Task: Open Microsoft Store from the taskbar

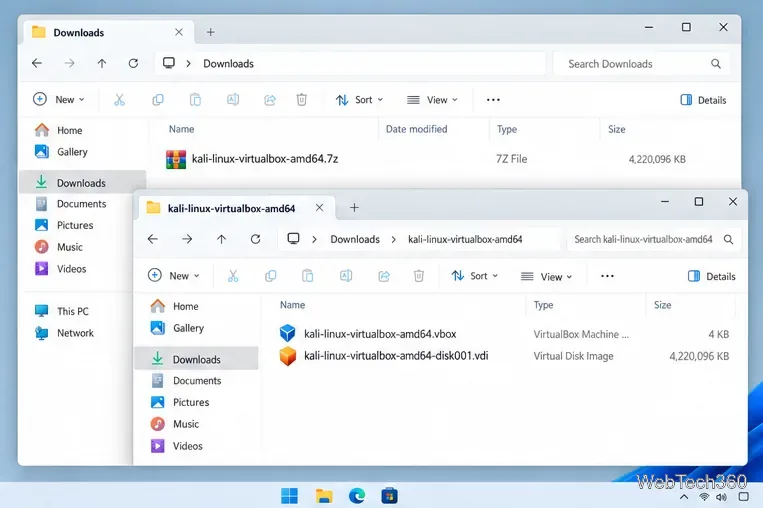Action: [x=389, y=496]
